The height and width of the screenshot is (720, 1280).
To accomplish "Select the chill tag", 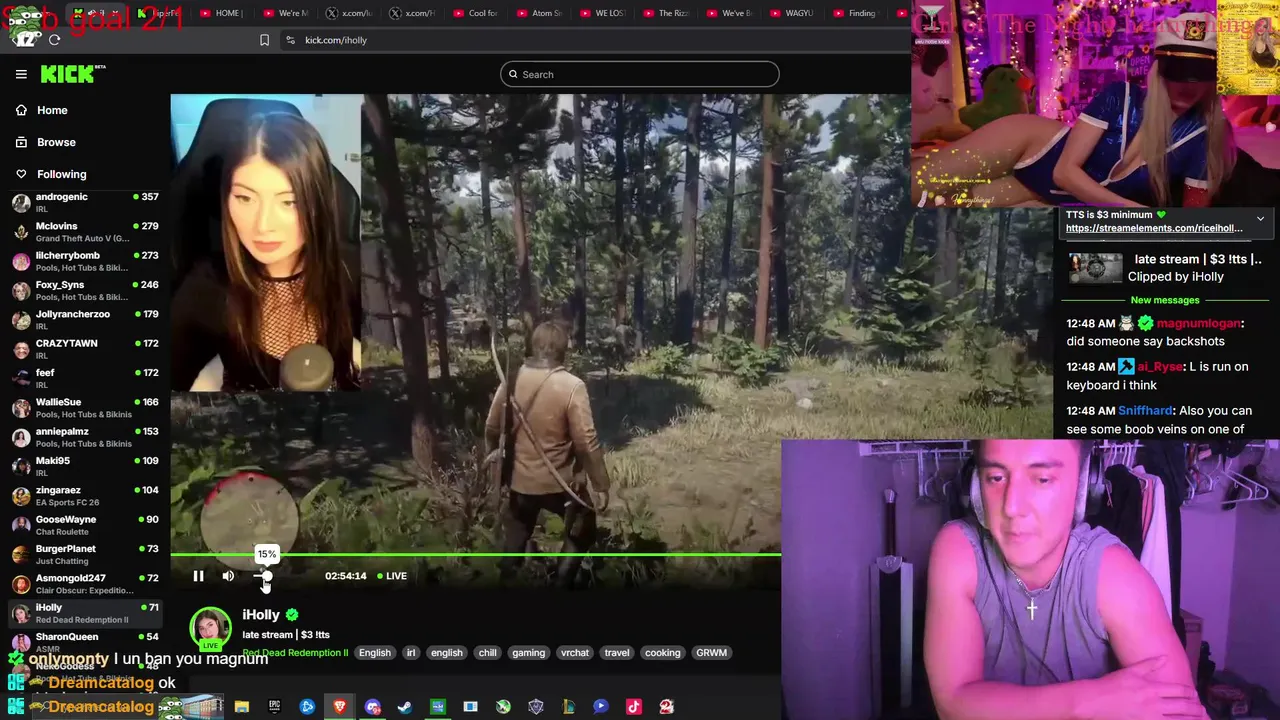I will coord(487,653).
